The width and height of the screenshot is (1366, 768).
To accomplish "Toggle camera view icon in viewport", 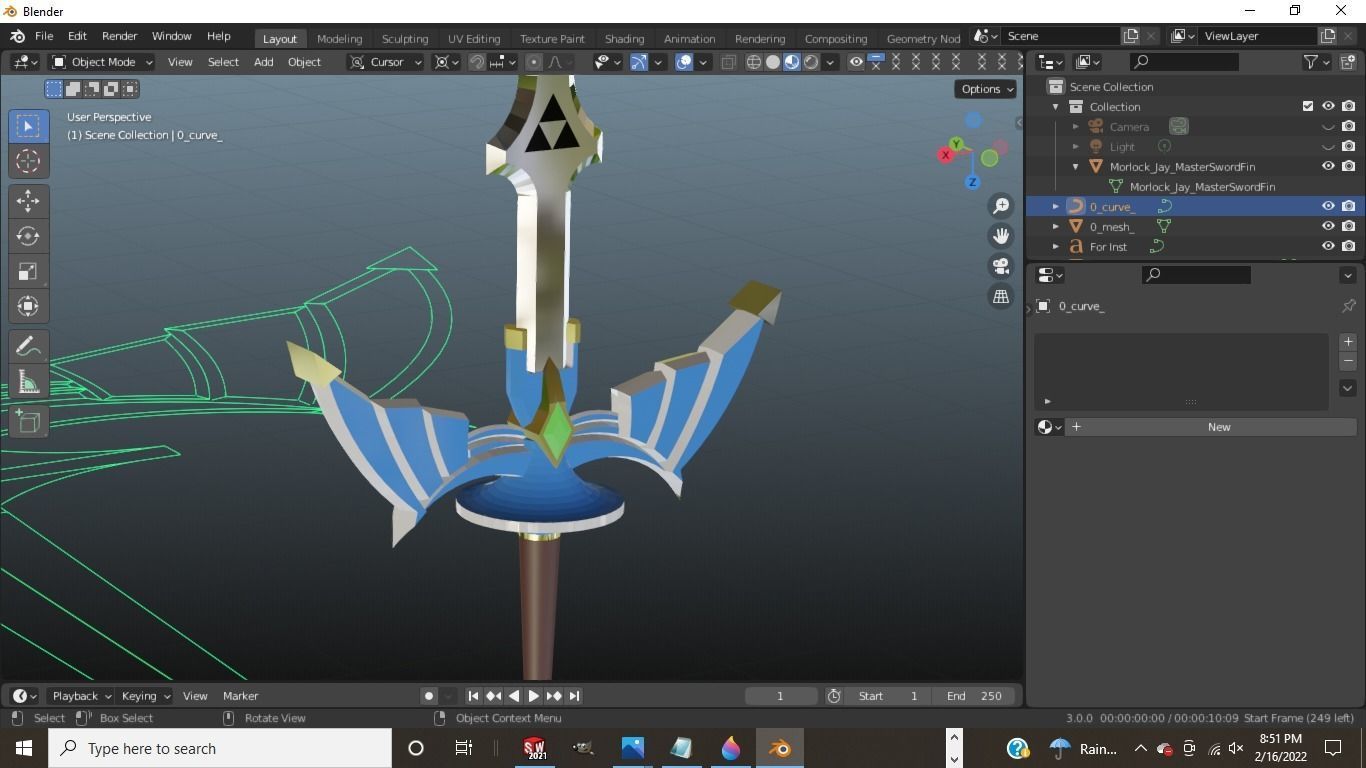I will pos(1001,266).
